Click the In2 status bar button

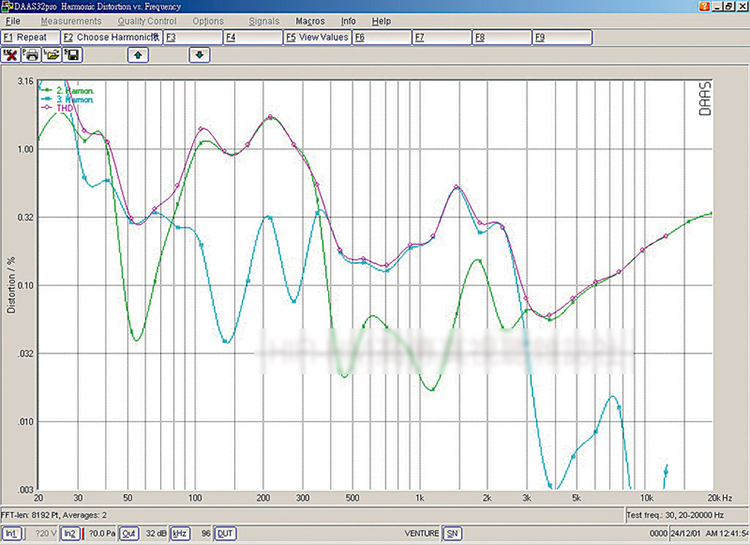click(70, 534)
